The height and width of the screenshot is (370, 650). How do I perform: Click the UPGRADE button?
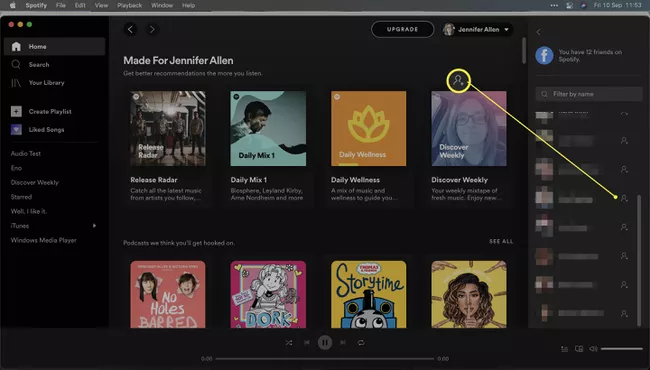click(403, 29)
